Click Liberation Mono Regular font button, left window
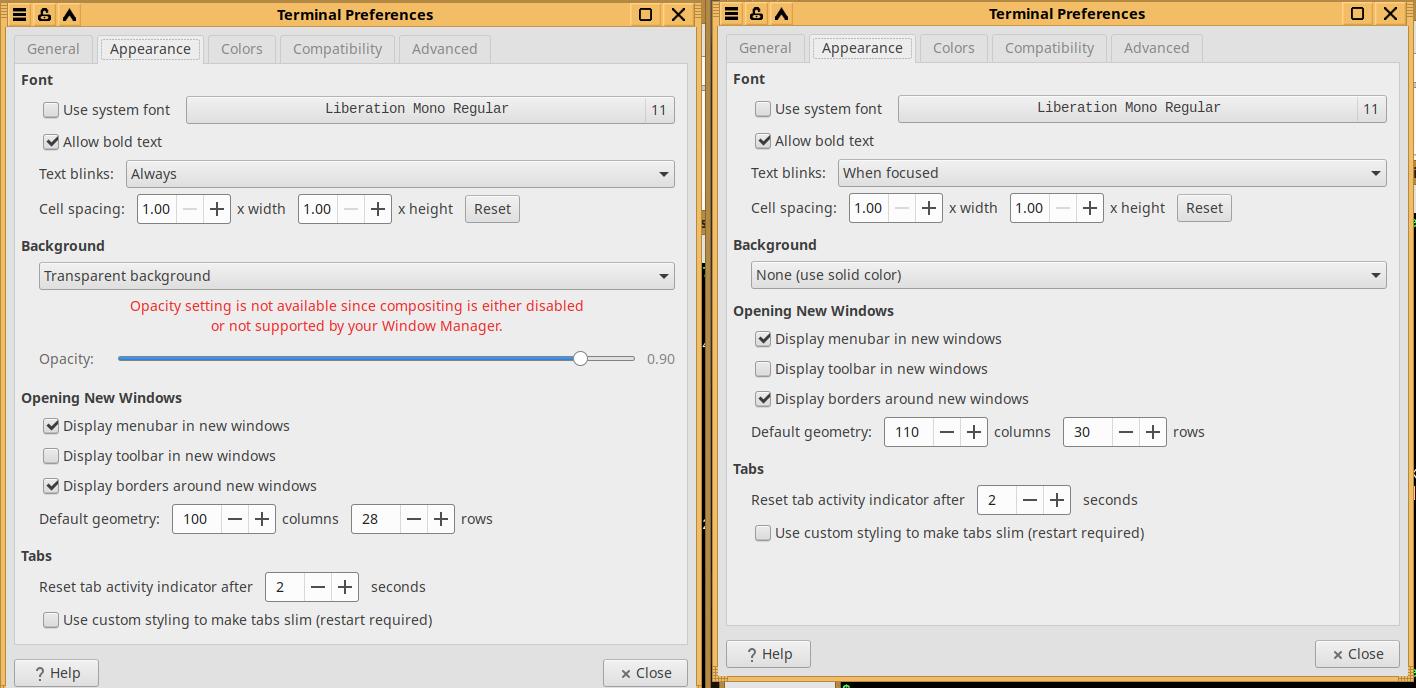This screenshot has height=688, width=1416. 430,110
